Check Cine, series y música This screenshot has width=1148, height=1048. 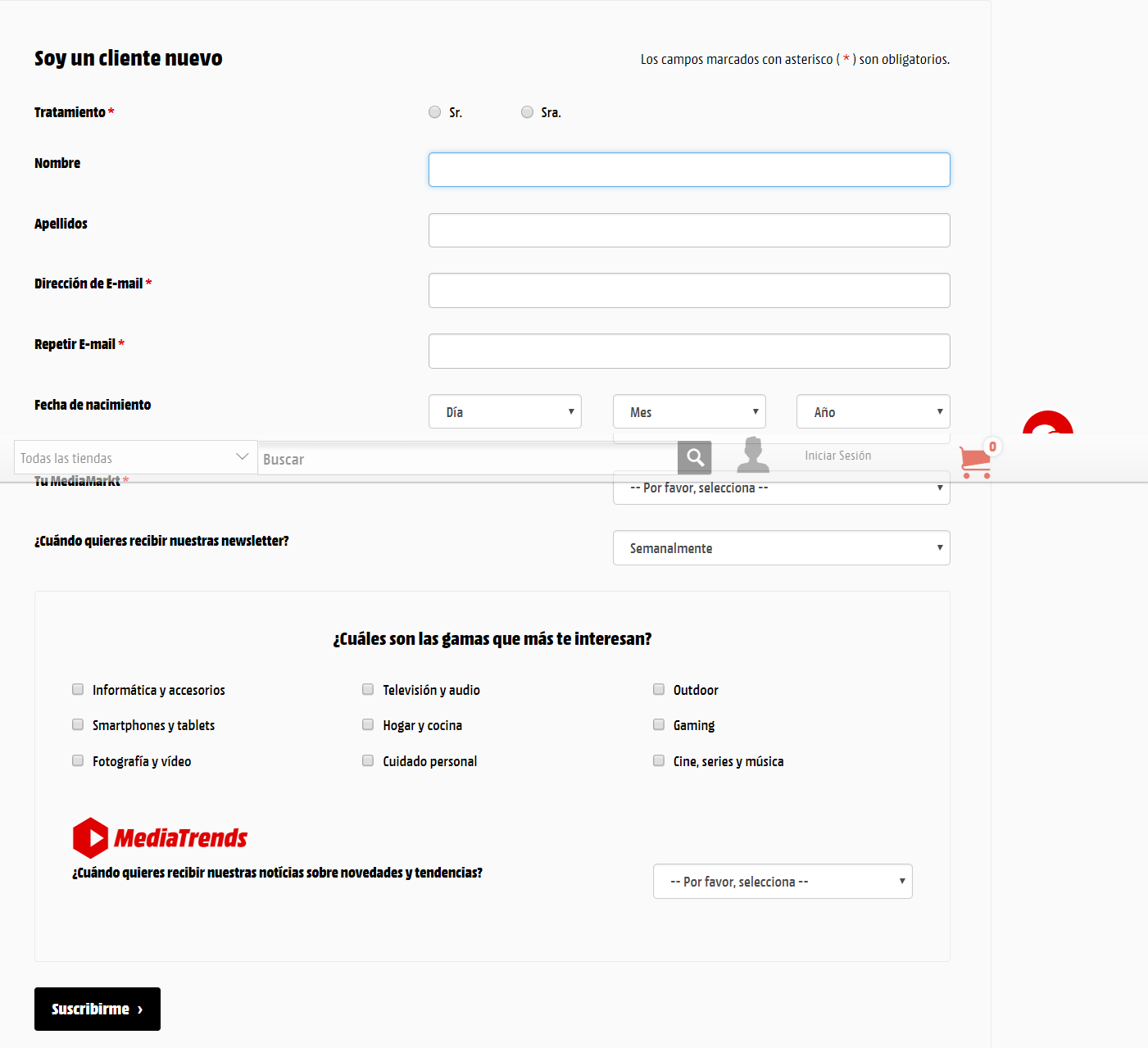(x=659, y=760)
